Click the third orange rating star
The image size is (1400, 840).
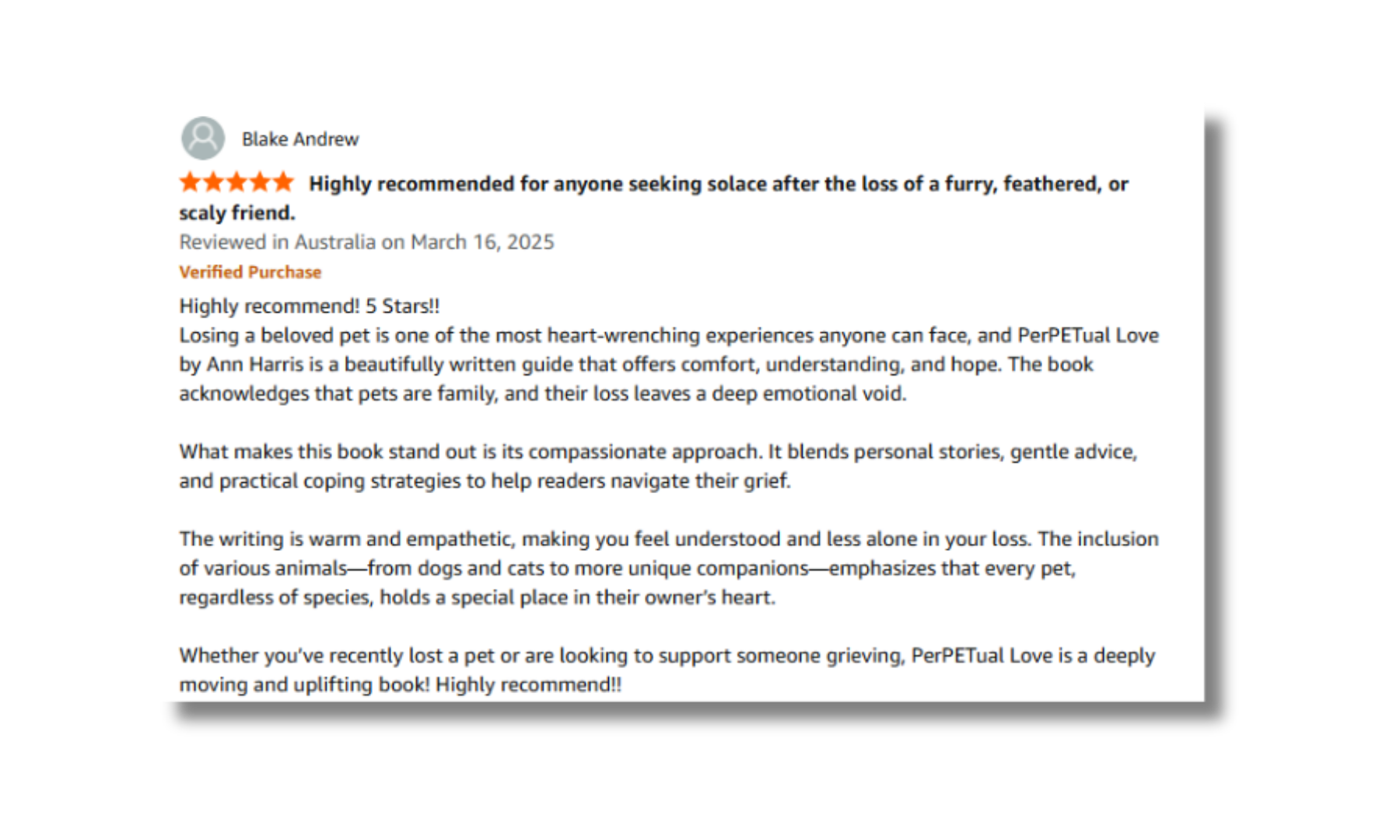236,183
